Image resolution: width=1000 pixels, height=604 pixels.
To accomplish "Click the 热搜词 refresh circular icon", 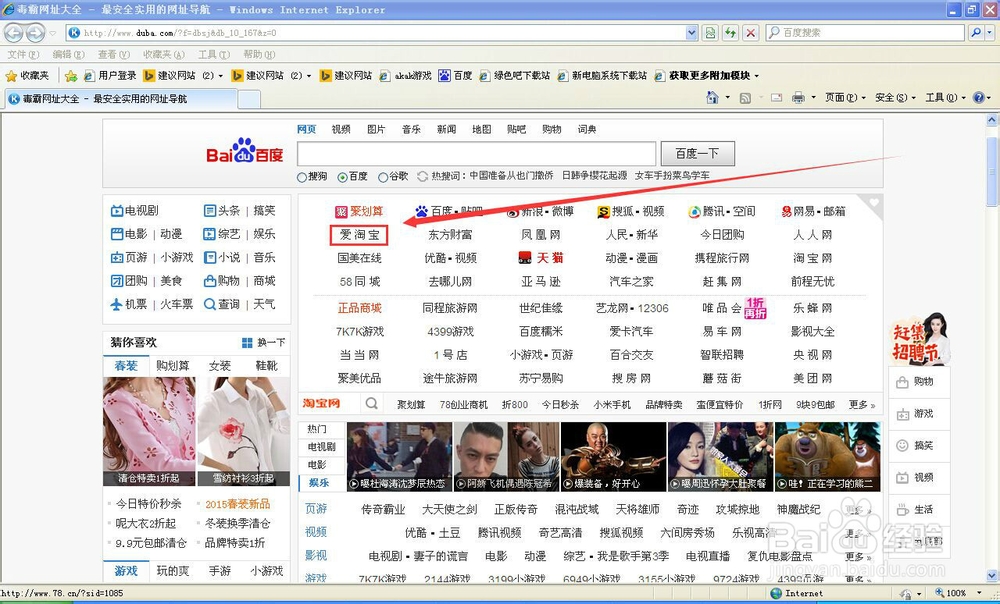I will pyautogui.click(x=422, y=176).
